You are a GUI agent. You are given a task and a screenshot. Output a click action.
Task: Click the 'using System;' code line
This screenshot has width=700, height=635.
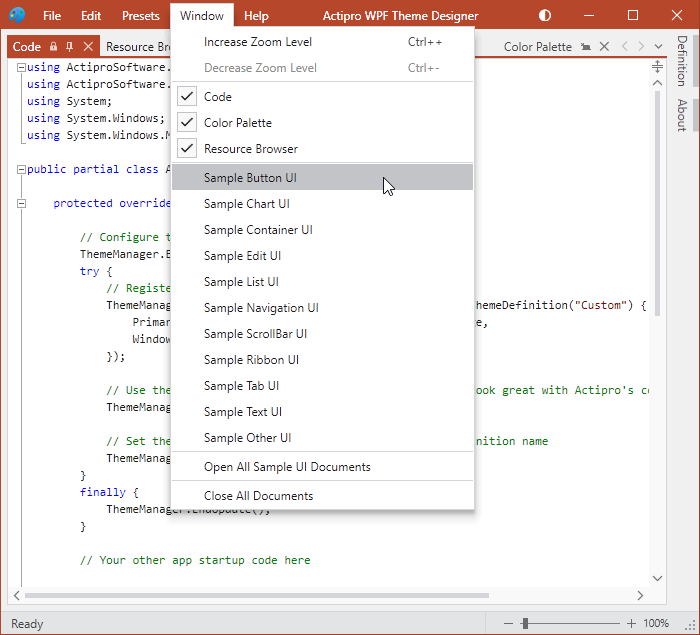coord(69,101)
